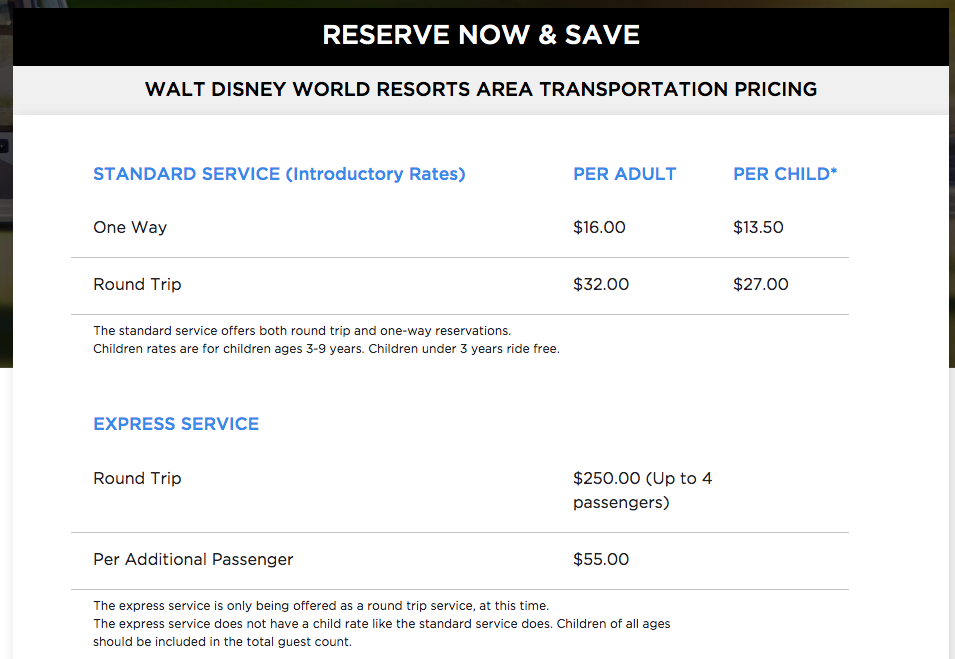
Task: Select the express Round Trip row label
Action: pos(137,478)
